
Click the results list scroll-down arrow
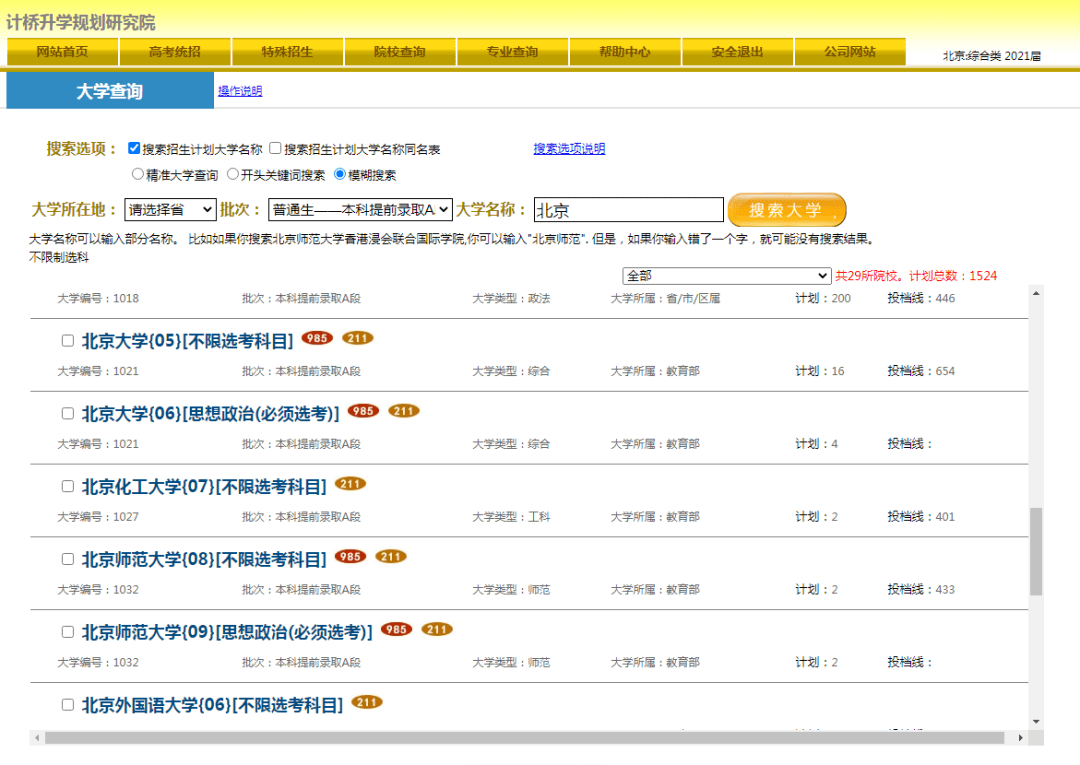pos(1036,721)
